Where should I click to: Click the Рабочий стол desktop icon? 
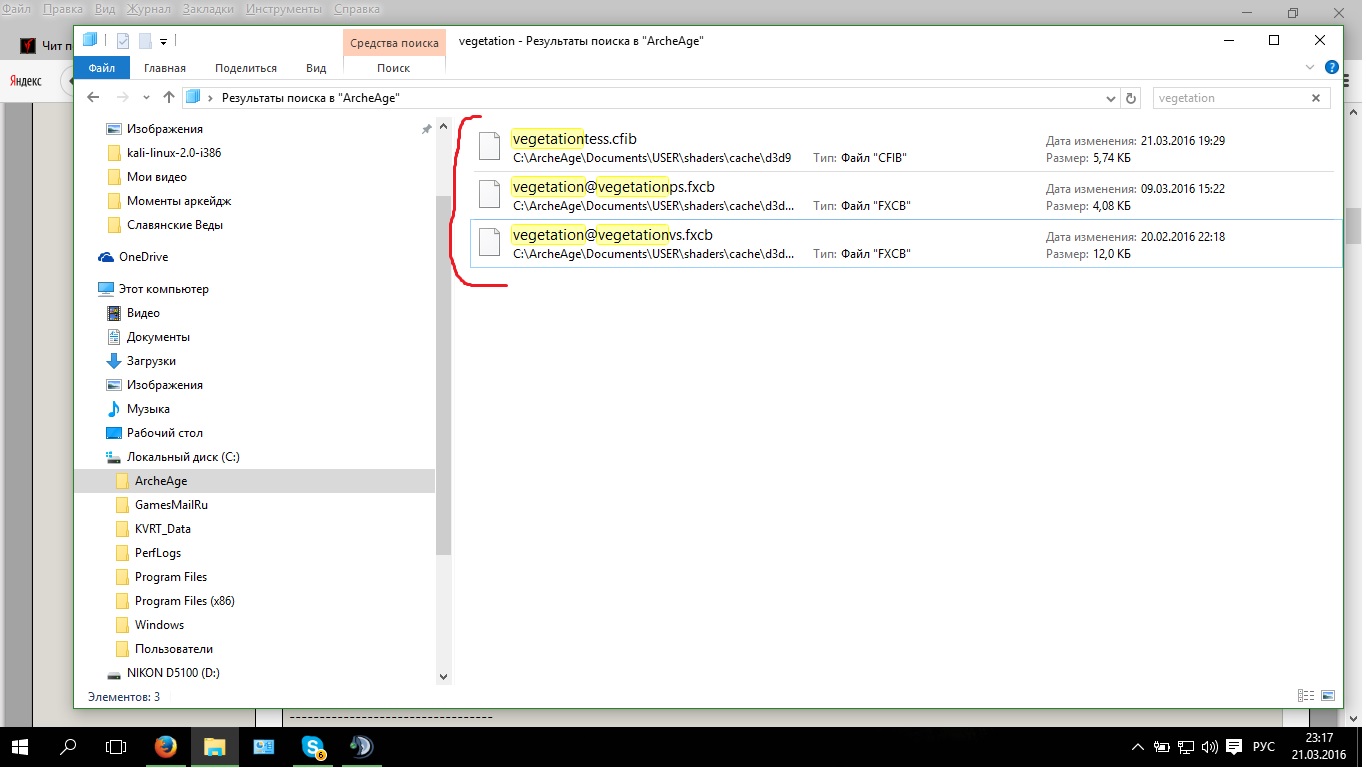[x=114, y=433]
